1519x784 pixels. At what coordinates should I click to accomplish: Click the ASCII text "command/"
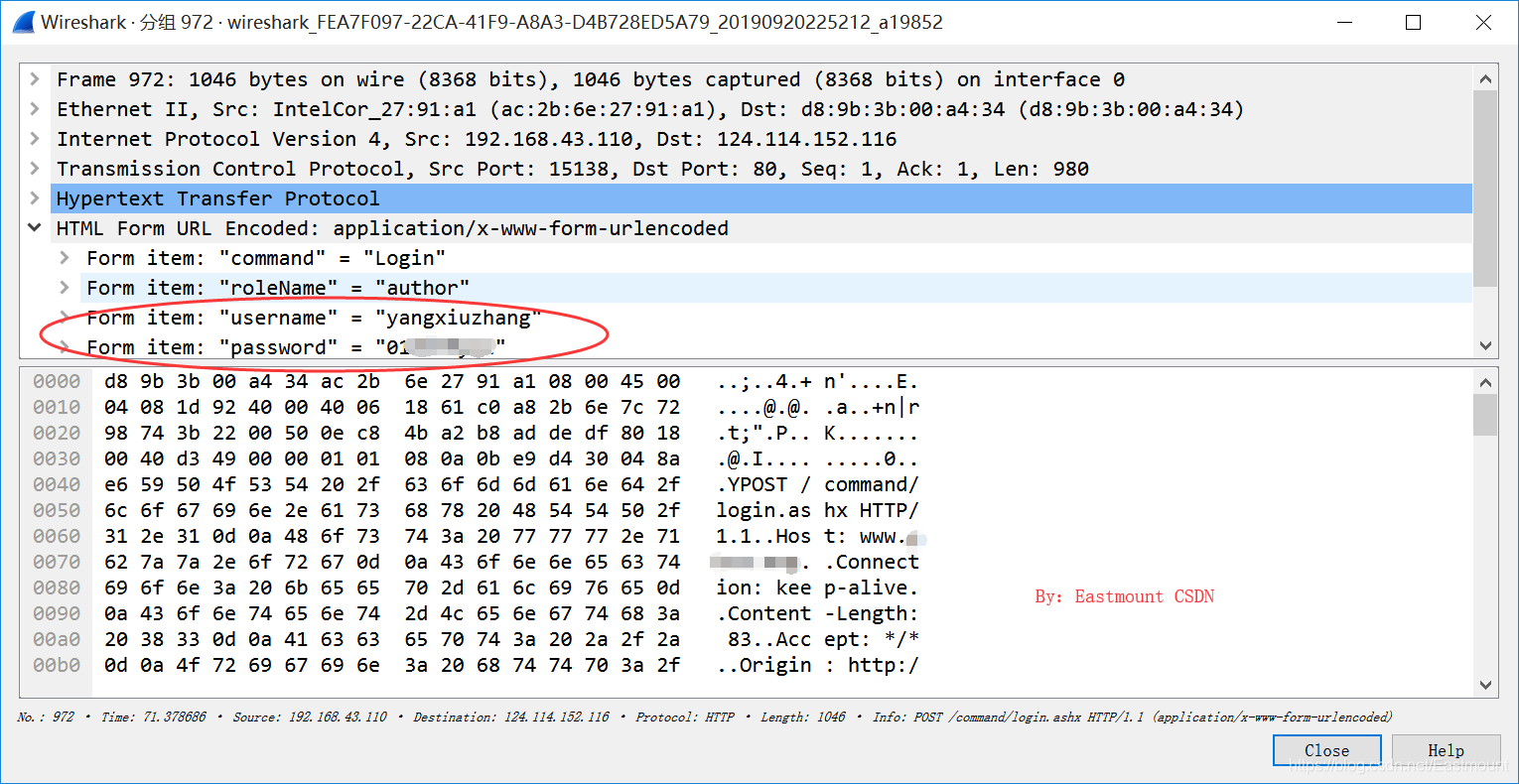(x=872, y=484)
